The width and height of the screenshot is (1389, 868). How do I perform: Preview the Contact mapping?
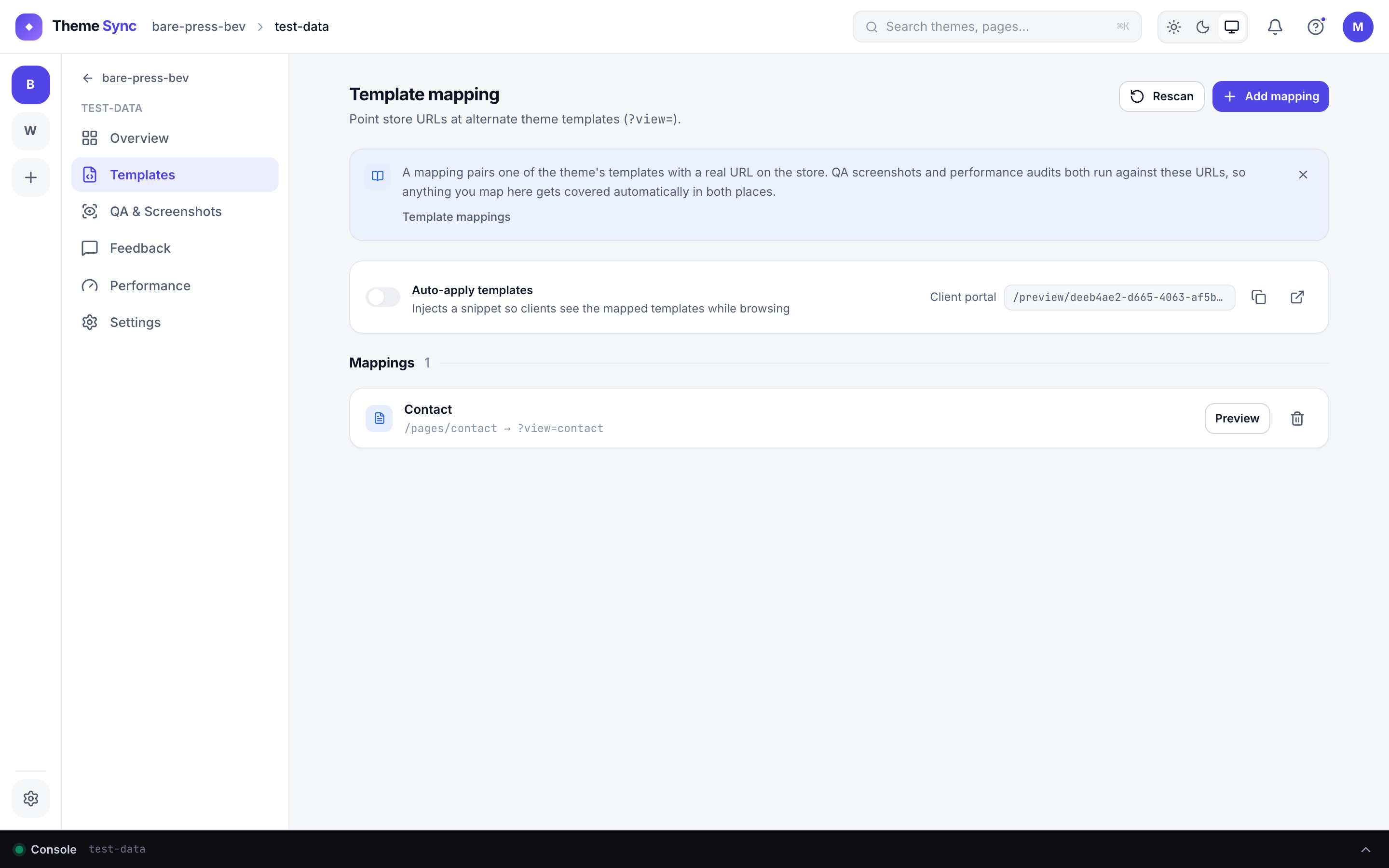coord(1237,419)
